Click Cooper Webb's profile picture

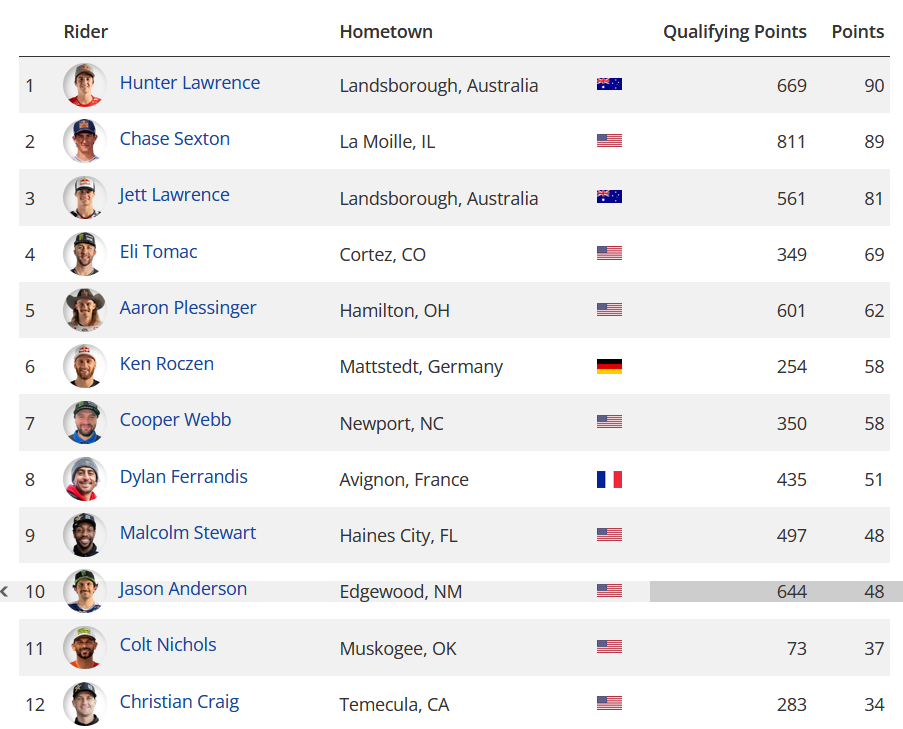85,422
